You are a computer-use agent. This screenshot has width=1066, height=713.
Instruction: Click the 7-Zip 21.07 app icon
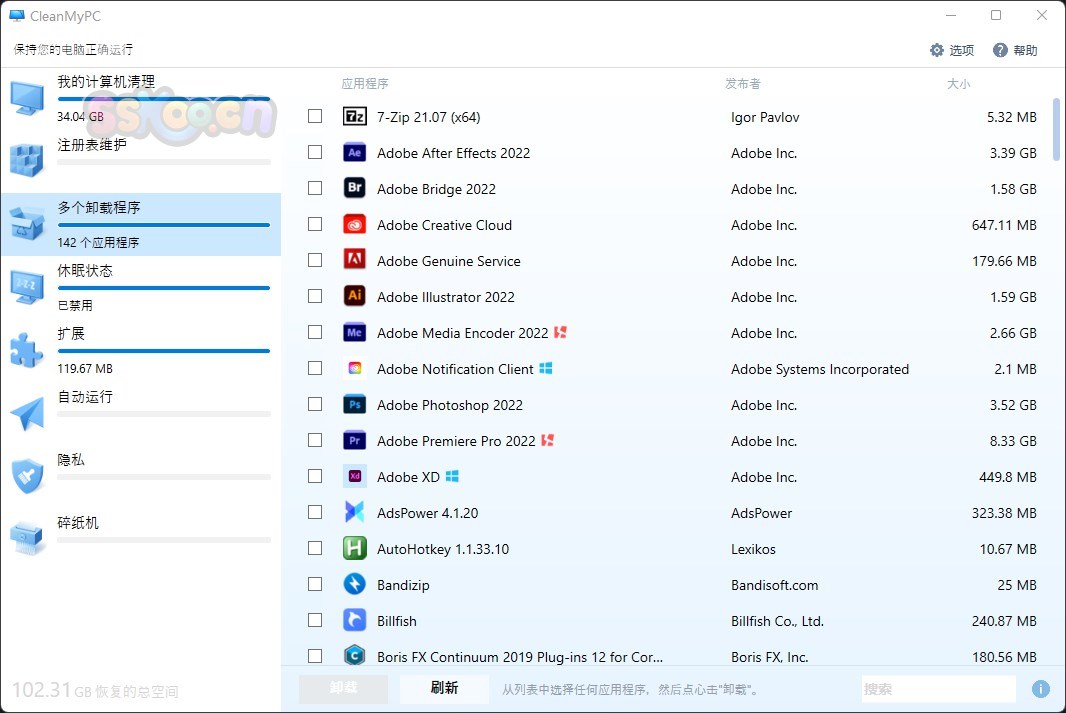tap(355, 116)
